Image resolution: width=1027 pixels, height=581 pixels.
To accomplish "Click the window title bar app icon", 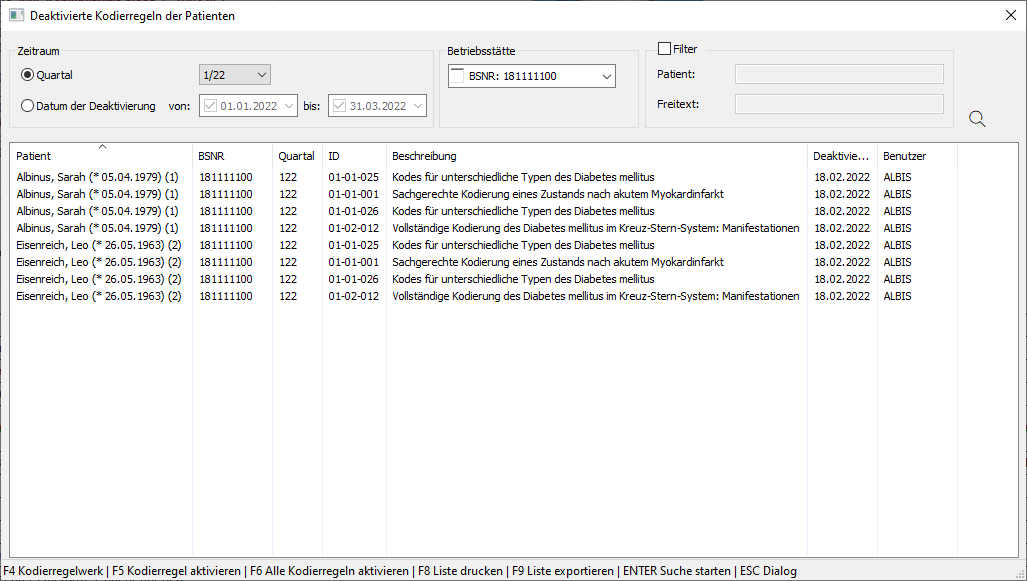I will click(x=16, y=15).
